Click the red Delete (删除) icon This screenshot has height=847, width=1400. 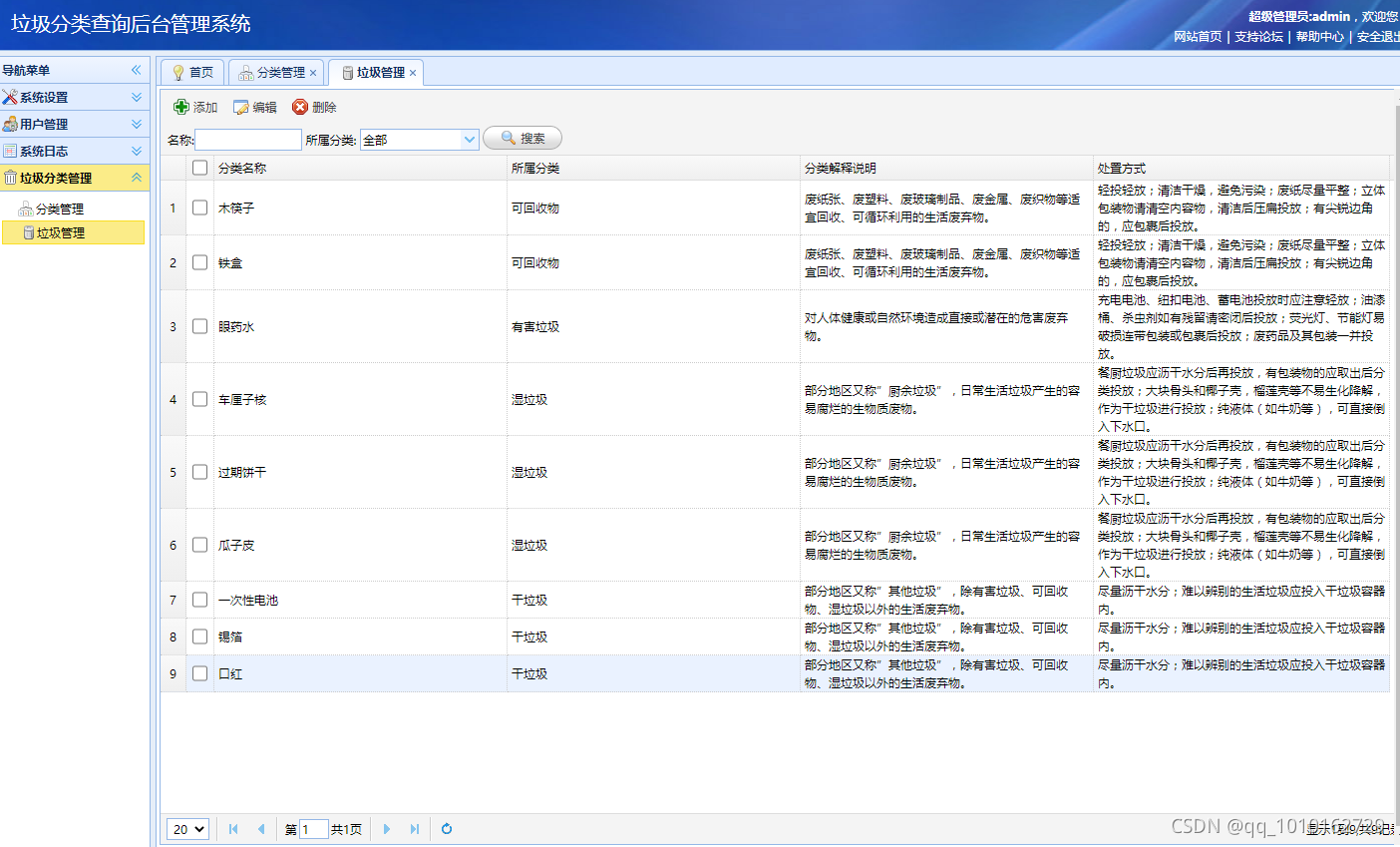[300, 107]
